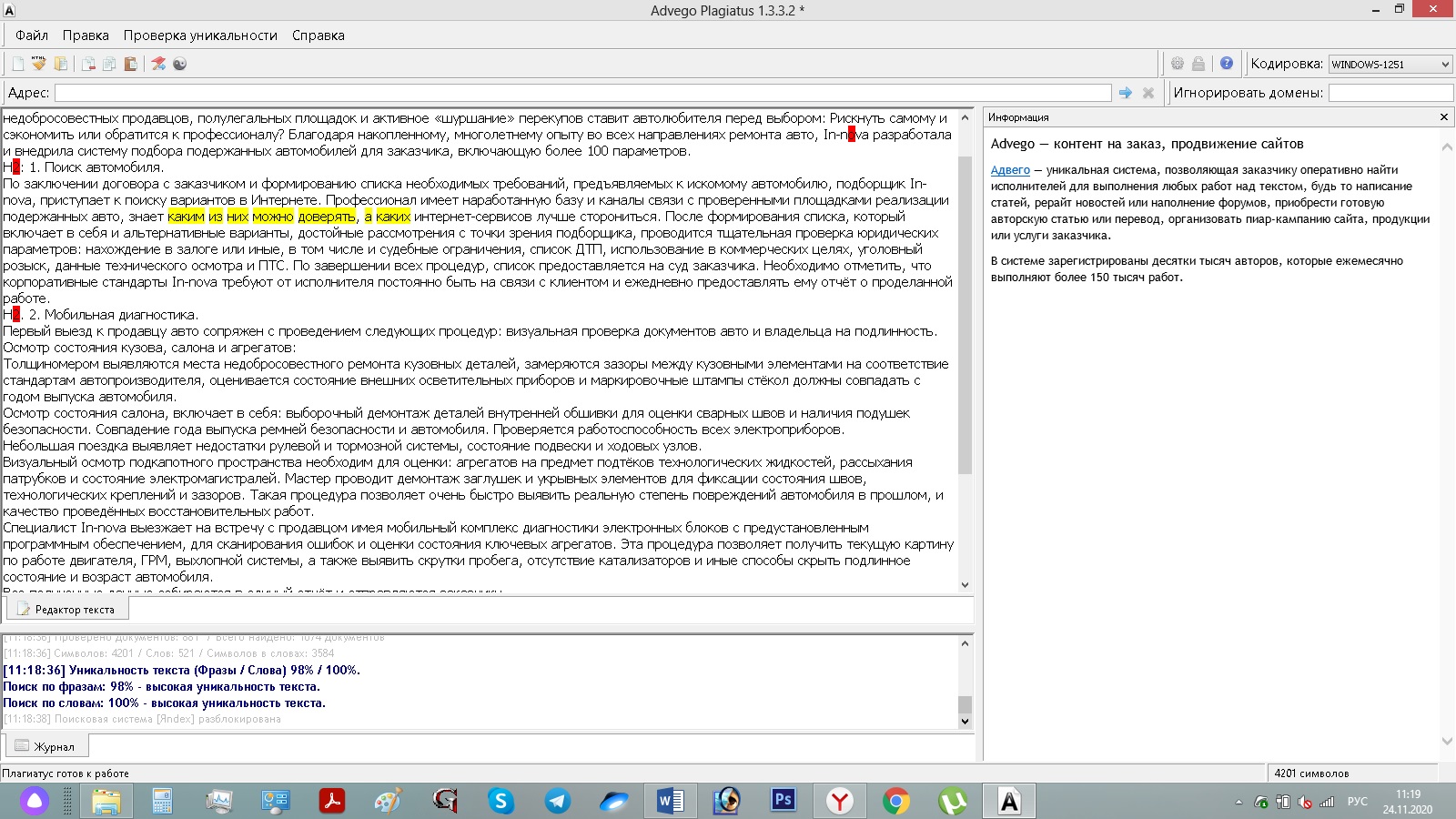Viewport: 1456px width, 819px height.
Task: Switch to Microsoft Word in the taskbar
Action: [670, 801]
